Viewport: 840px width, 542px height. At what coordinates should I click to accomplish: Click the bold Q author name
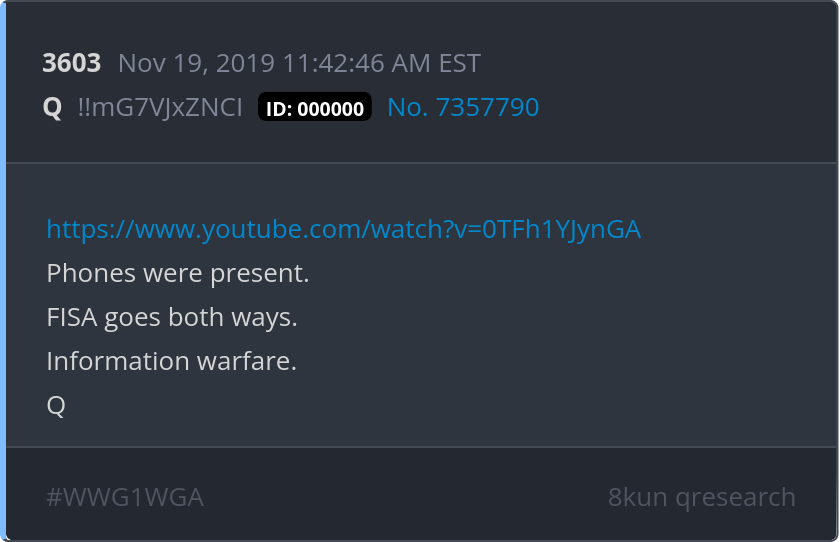52,108
